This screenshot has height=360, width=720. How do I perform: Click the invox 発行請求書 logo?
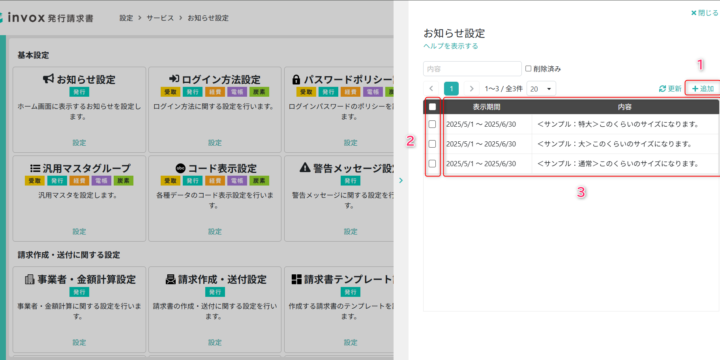[x=47, y=18]
